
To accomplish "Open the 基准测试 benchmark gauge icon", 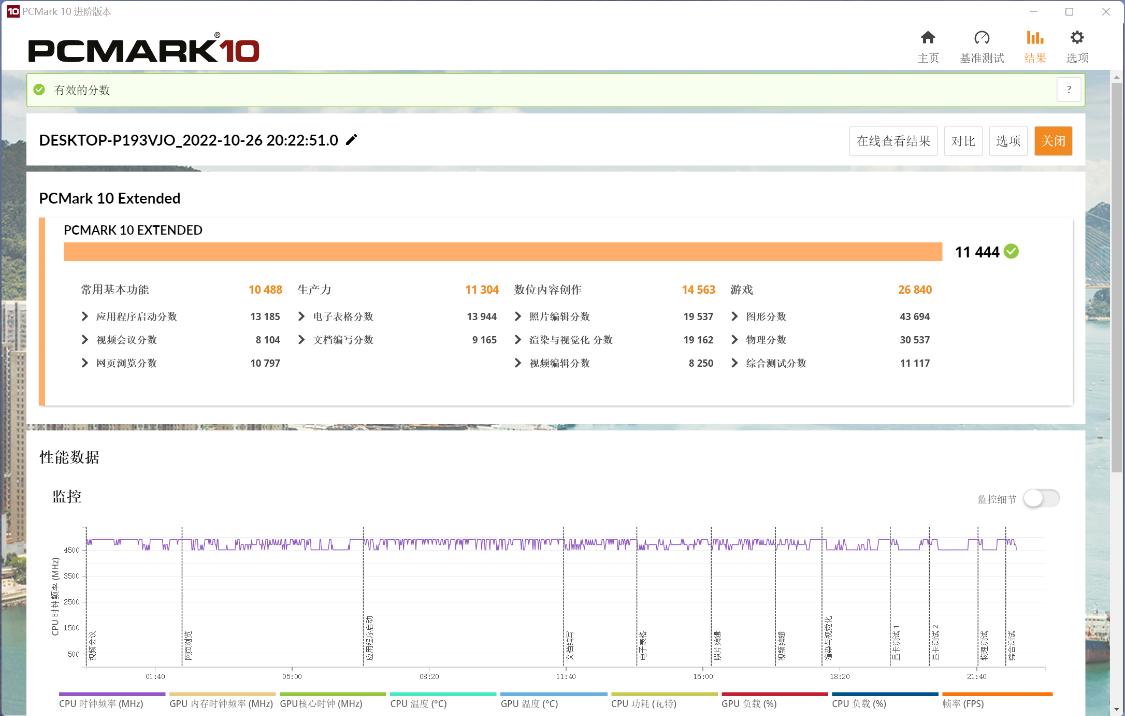I will pyautogui.click(x=981, y=38).
